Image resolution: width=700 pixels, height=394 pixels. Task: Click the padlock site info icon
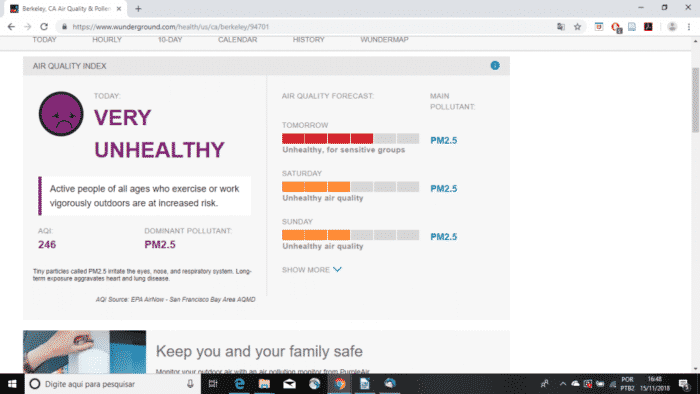pyautogui.click(x=64, y=27)
